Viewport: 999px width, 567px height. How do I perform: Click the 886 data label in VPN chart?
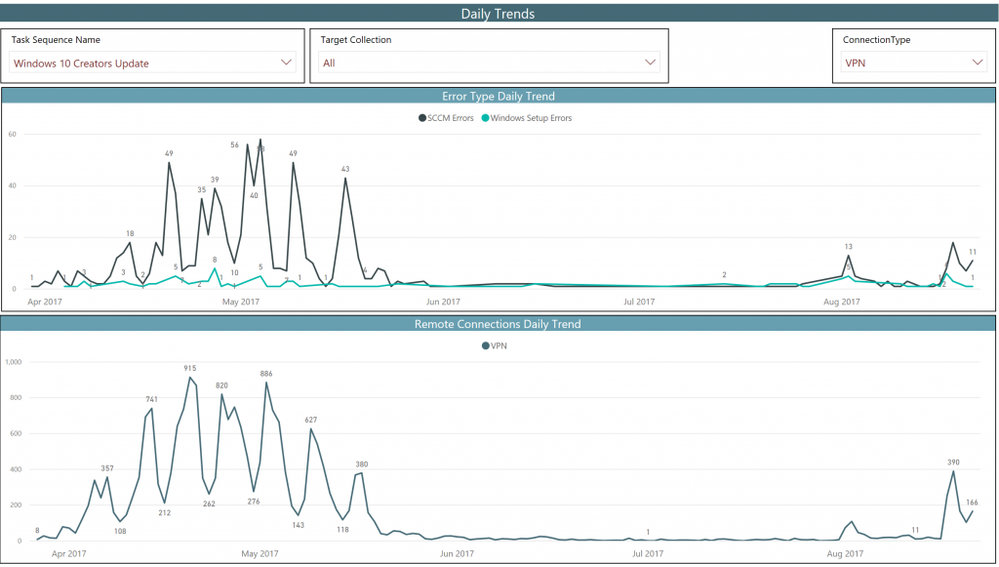(x=266, y=374)
